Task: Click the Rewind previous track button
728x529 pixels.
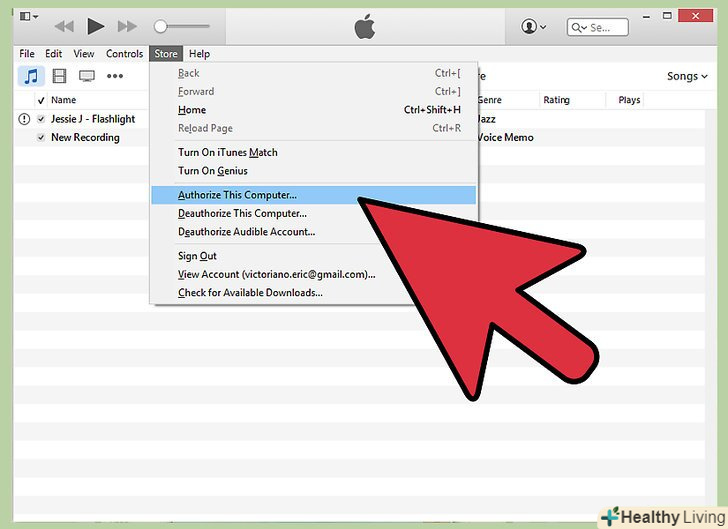Action: [64, 26]
